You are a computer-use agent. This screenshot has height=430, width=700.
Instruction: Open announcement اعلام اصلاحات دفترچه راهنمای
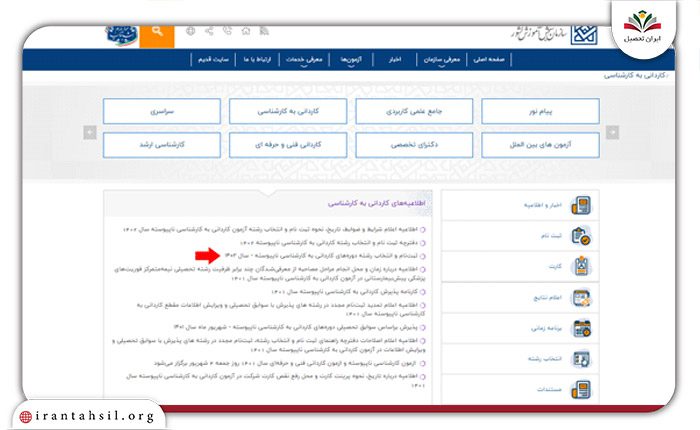point(269,345)
